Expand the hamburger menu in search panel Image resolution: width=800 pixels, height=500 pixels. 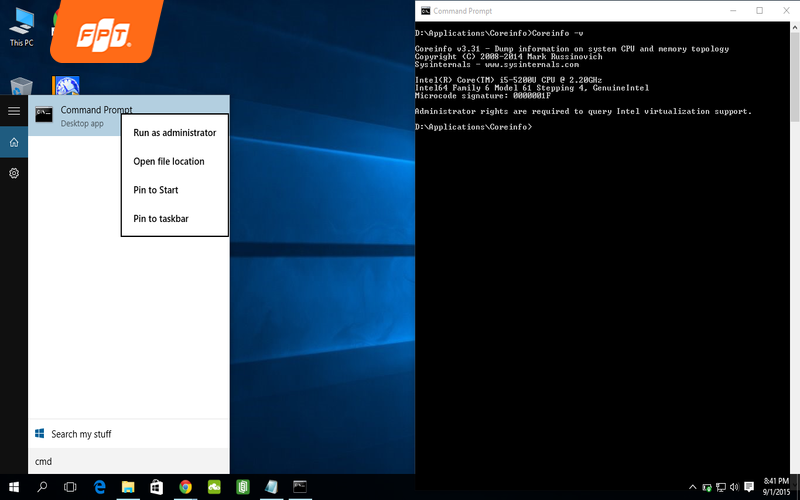[x=14, y=111]
